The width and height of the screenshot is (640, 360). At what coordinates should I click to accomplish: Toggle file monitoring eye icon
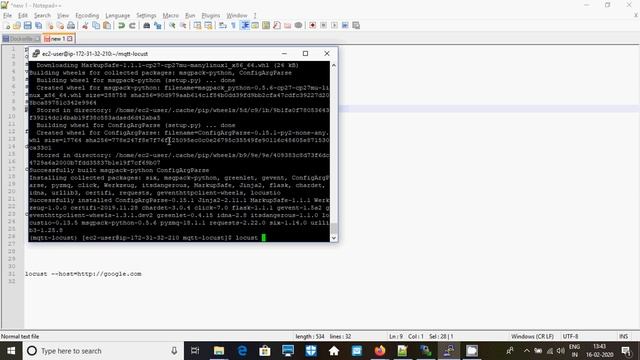pos(298,25)
